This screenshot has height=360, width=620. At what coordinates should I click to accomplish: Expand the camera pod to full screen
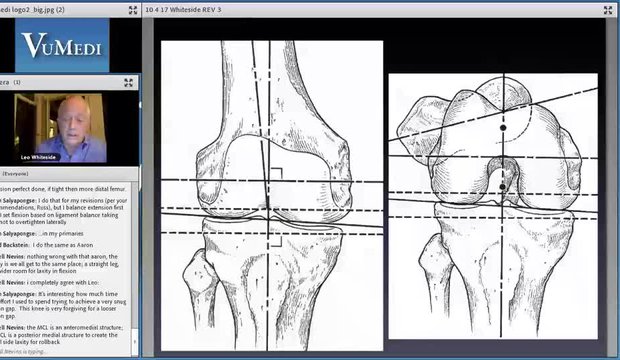tap(128, 82)
